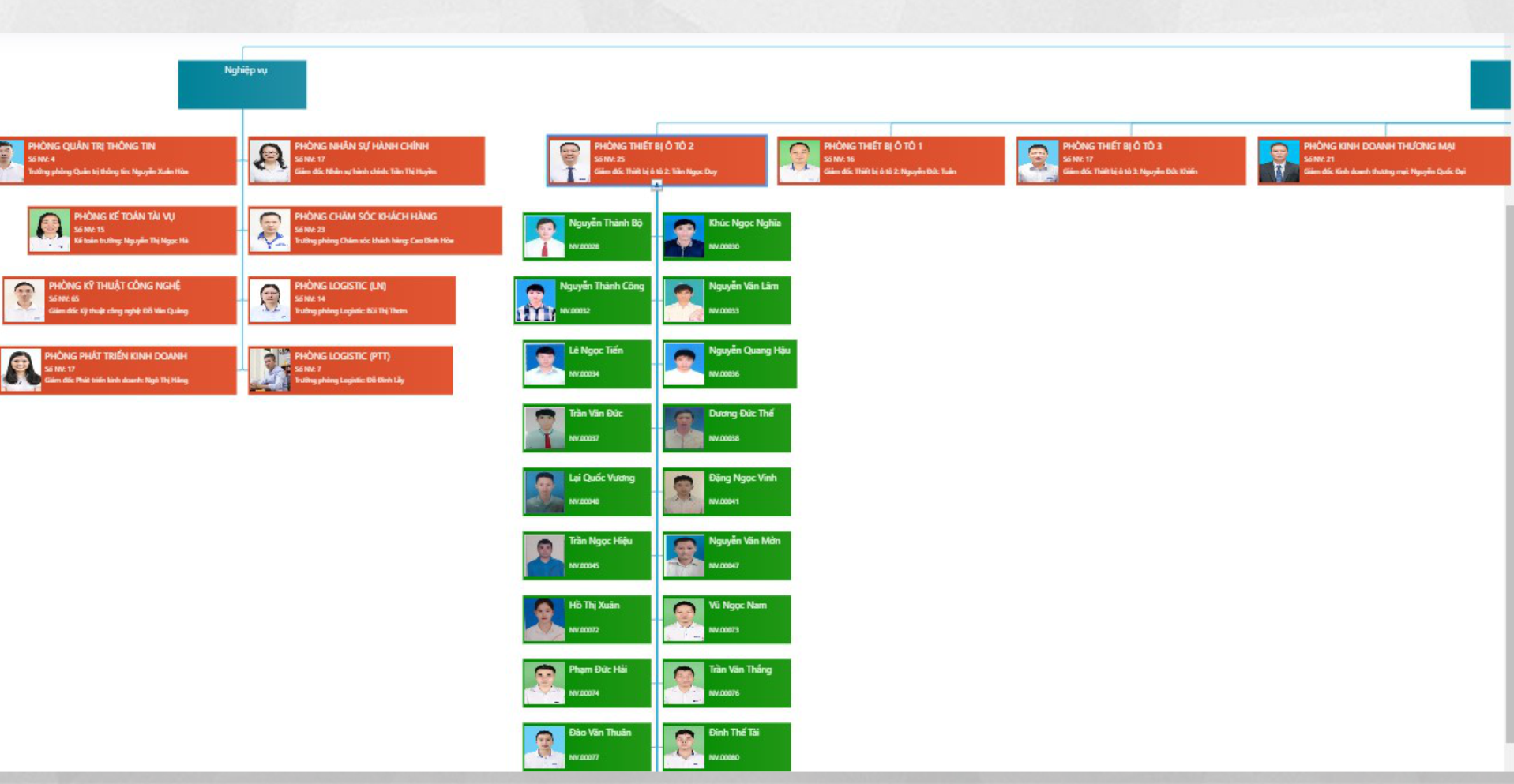This screenshot has height=784, width=1514.
Task: Click Hồ Thị Xuân's profile photo
Action: tap(544, 619)
